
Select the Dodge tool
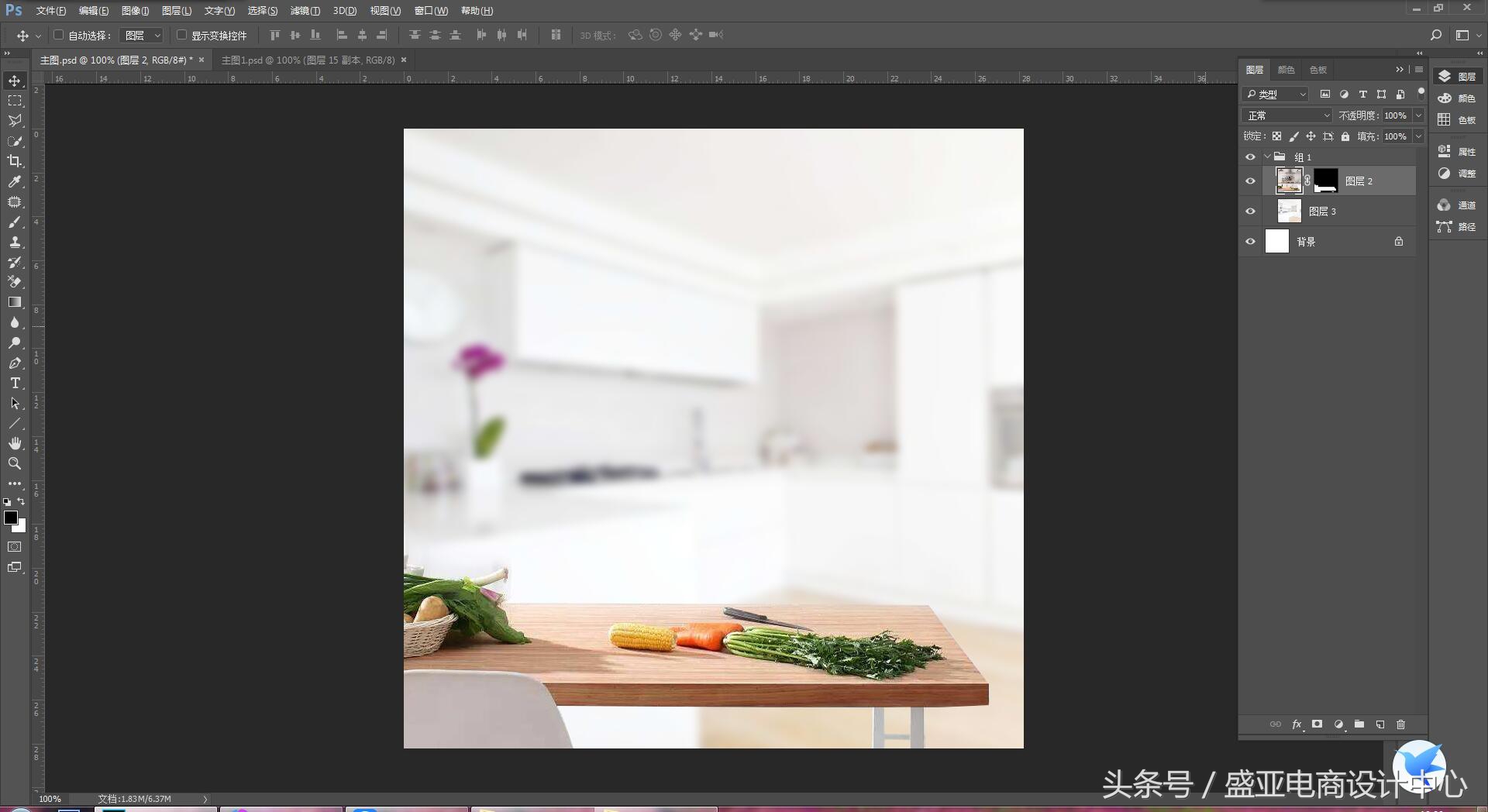pos(15,342)
